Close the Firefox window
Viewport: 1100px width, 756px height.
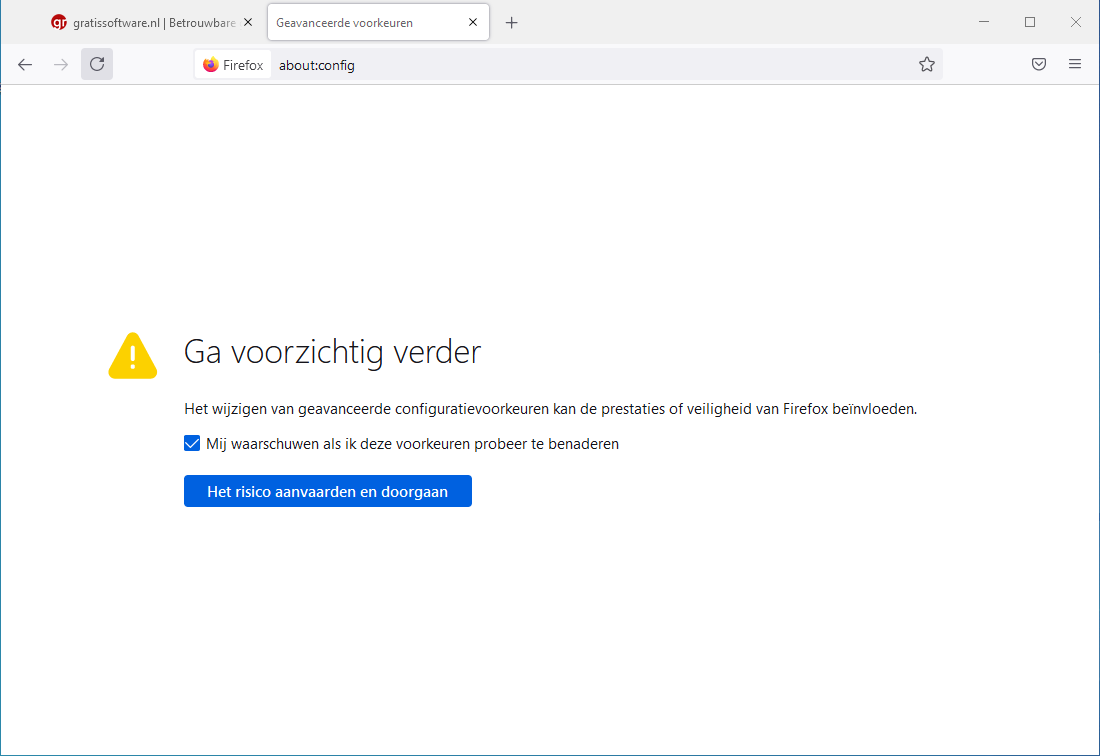point(1076,22)
